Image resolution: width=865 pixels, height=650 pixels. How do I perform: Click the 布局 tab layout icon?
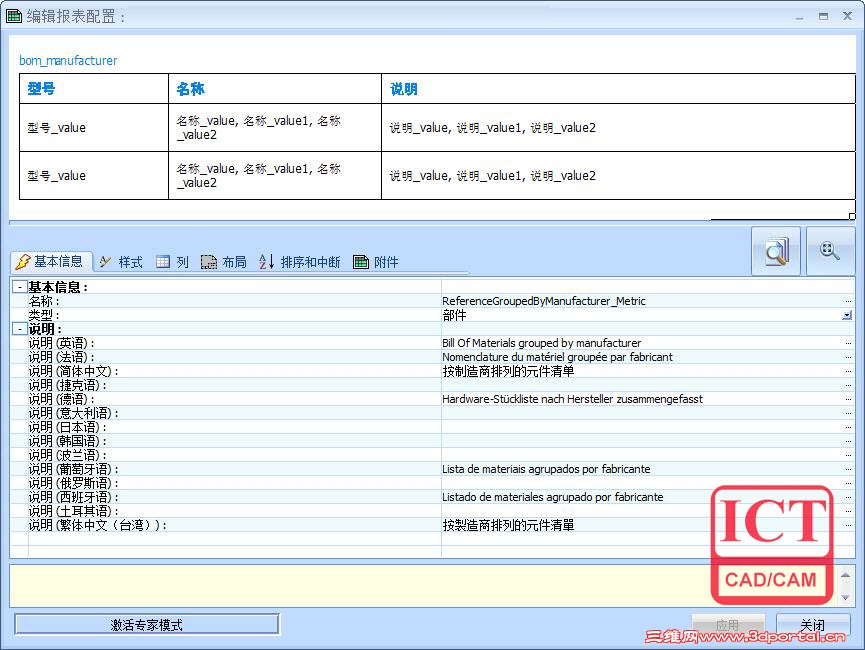209,262
